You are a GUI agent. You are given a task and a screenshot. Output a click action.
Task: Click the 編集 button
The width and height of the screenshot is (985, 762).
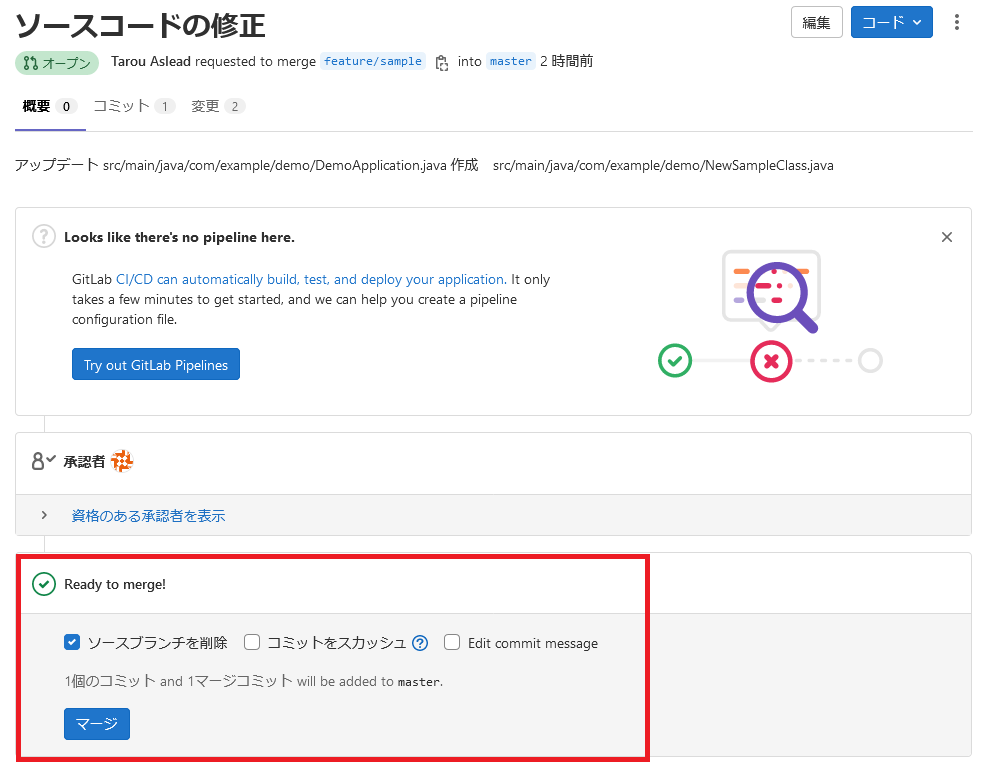coord(816,22)
